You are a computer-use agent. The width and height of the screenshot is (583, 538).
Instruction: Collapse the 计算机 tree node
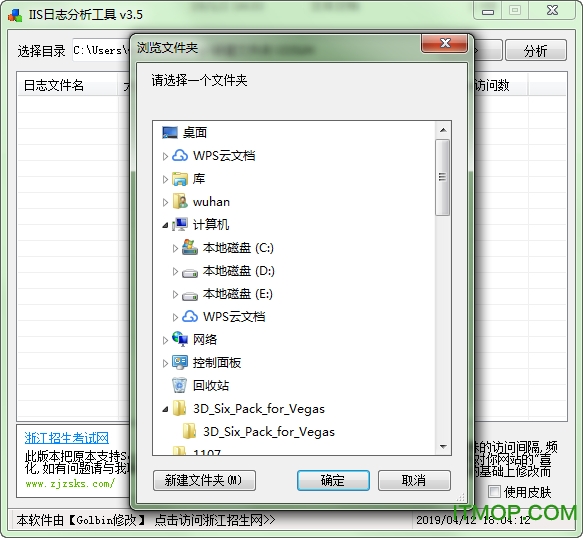tap(165, 225)
